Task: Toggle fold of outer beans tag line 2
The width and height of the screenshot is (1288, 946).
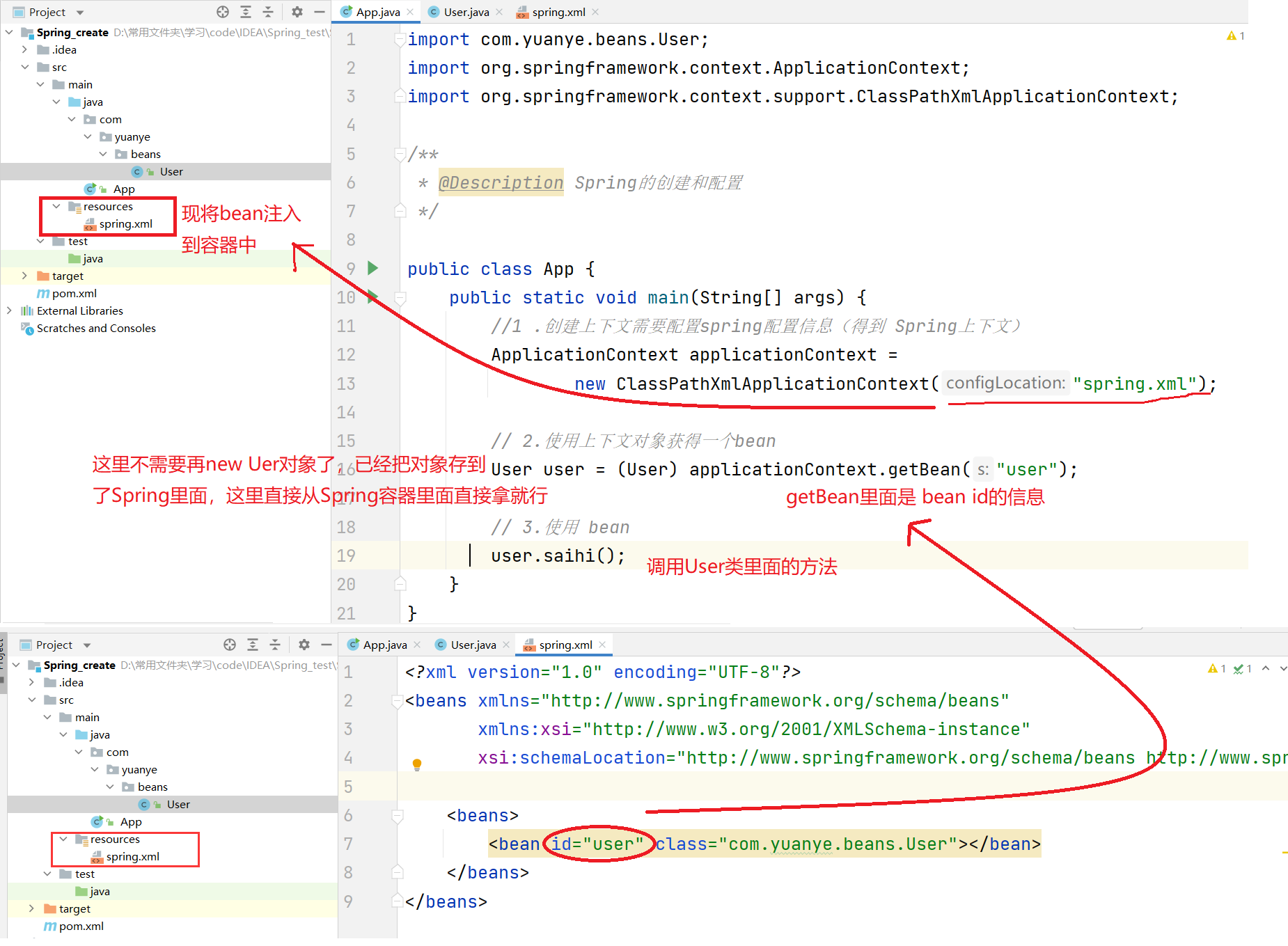Action: point(398,700)
